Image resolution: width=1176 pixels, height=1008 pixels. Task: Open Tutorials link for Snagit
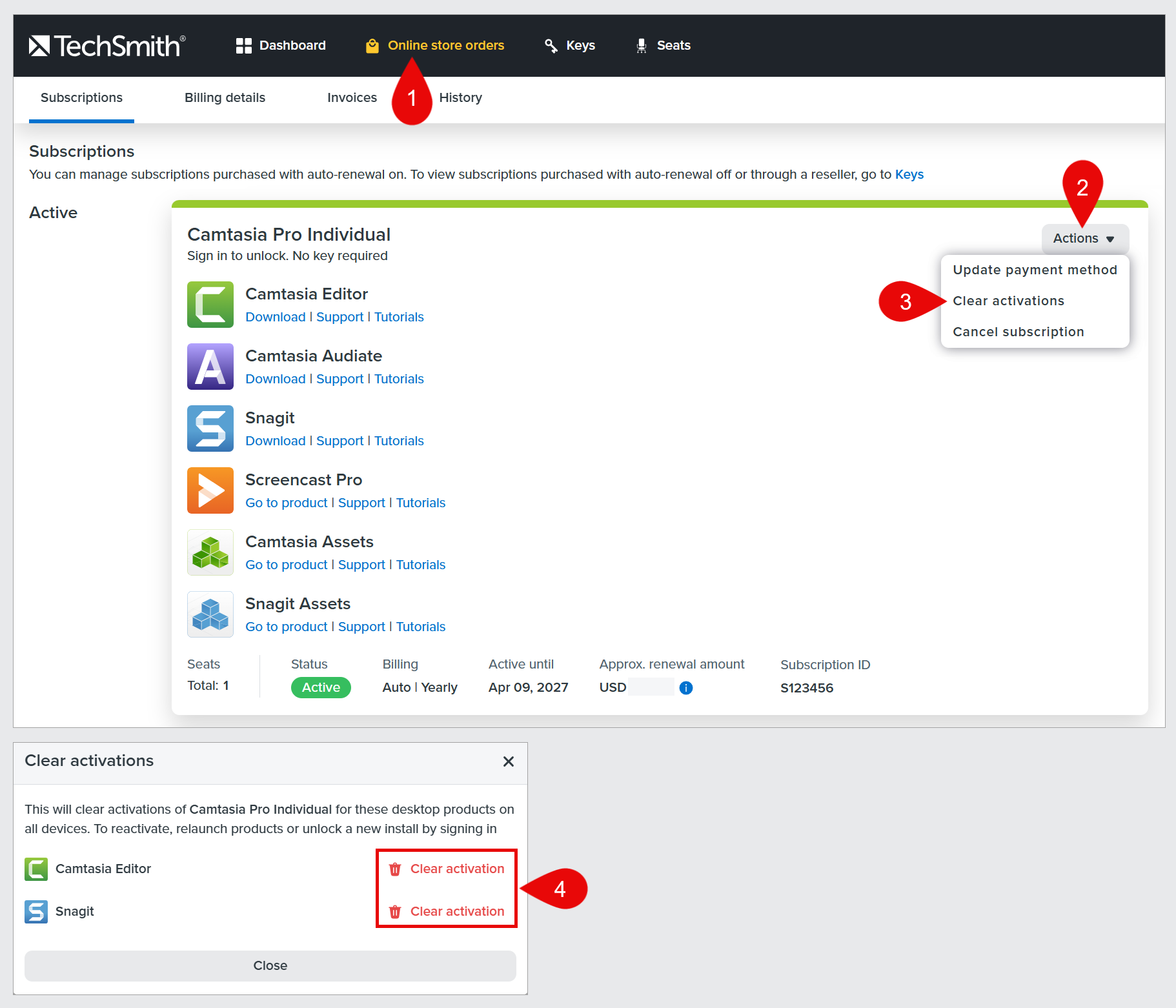tap(399, 441)
